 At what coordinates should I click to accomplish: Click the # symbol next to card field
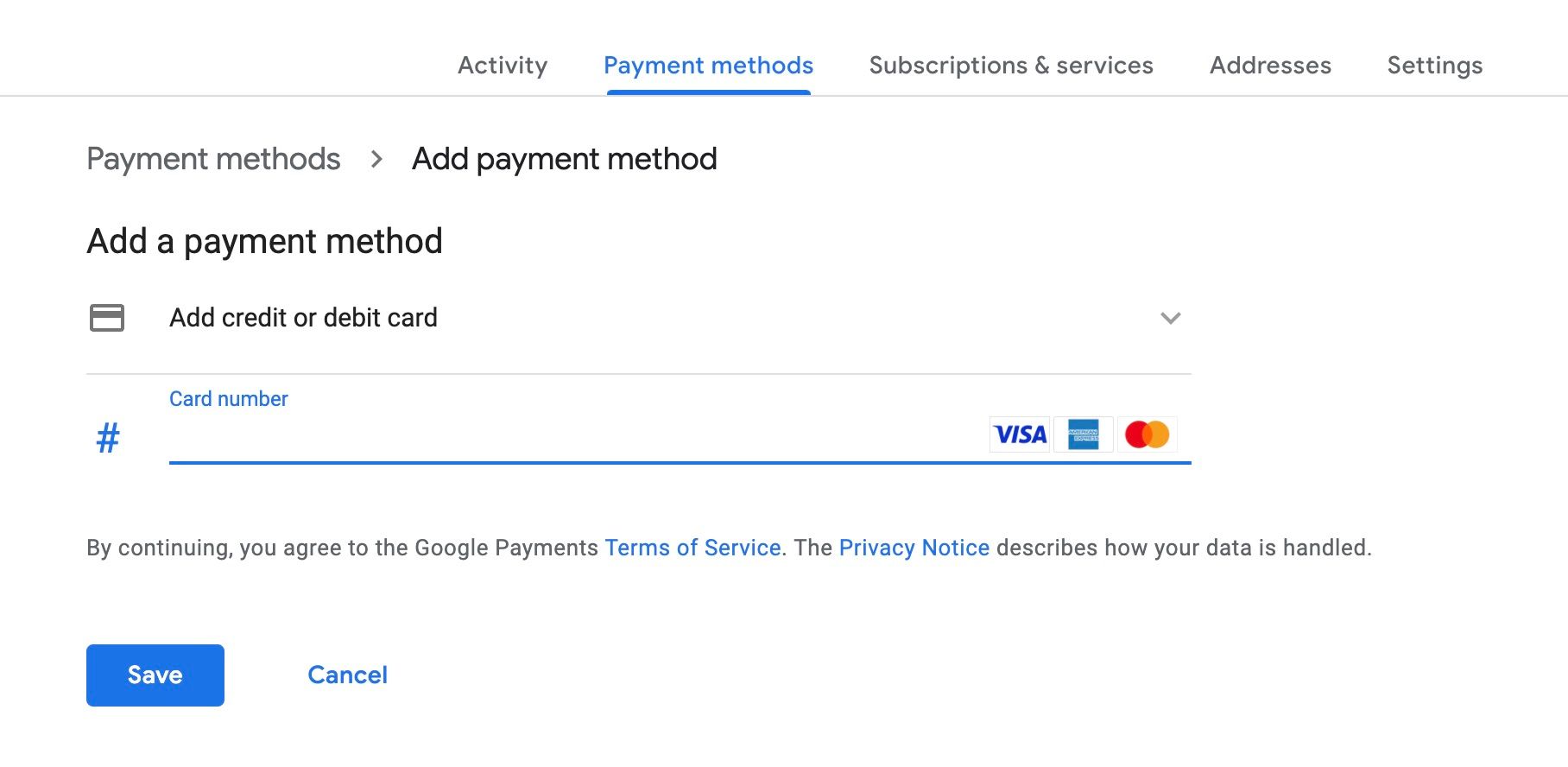pyautogui.click(x=107, y=438)
